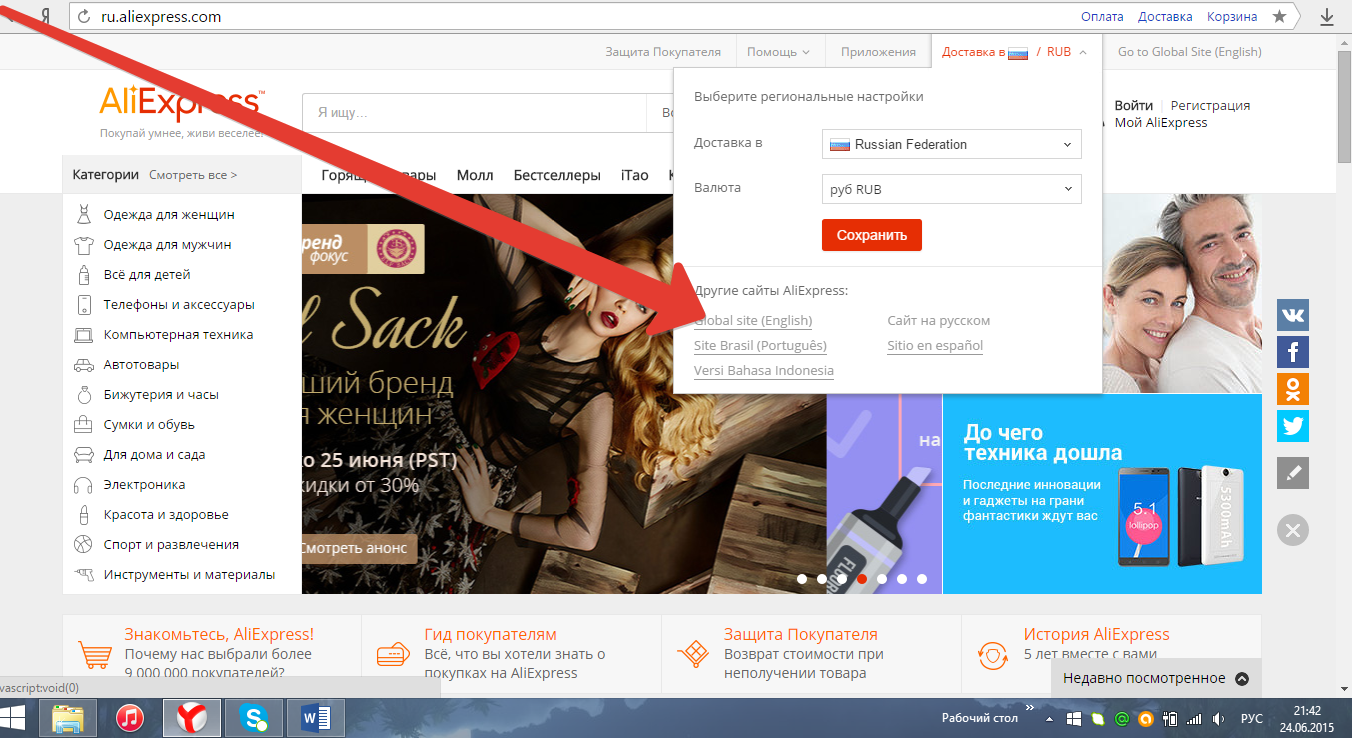This screenshot has width=1352, height=738.
Task: Click the bookmark star in address bar
Action: (1279, 17)
